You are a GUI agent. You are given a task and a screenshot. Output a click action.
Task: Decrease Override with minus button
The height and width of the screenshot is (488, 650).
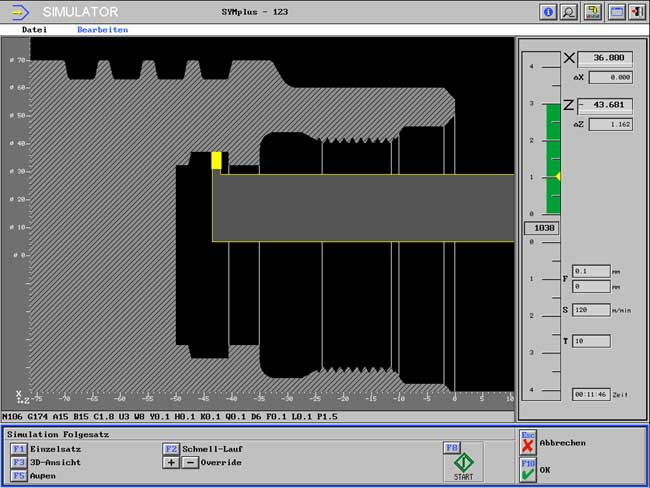pyautogui.click(x=190, y=462)
